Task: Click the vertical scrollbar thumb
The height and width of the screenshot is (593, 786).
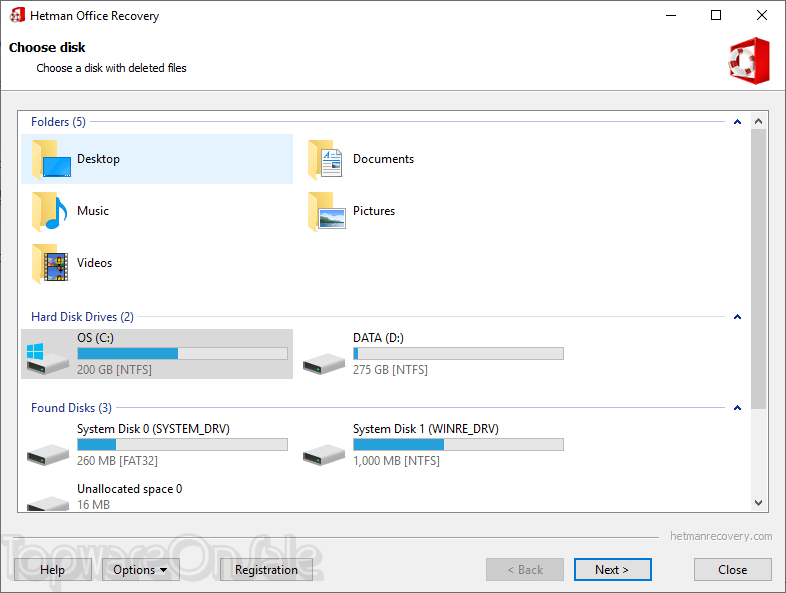Action: [x=758, y=269]
